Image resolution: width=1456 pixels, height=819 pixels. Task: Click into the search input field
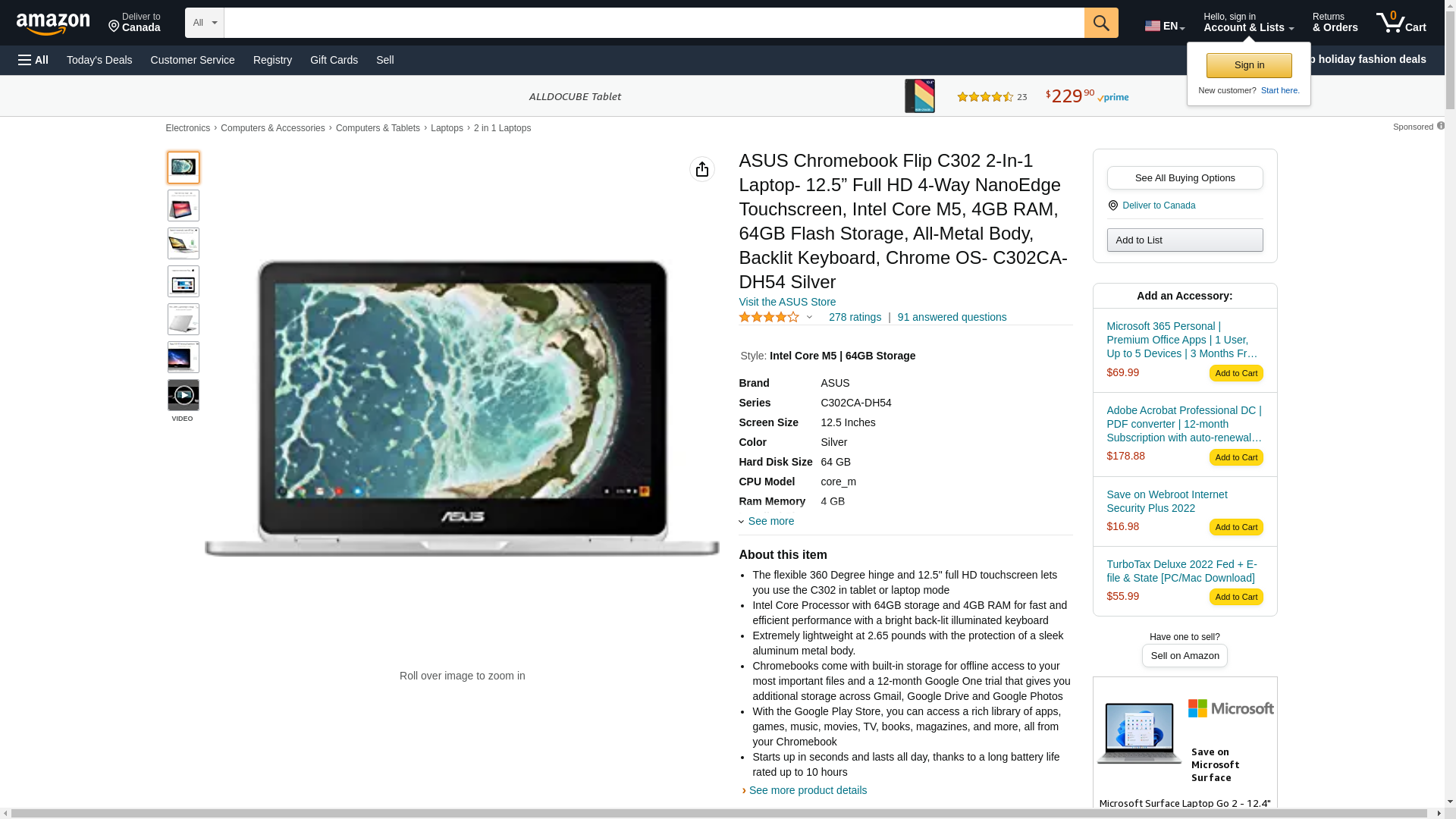point(653,23)
